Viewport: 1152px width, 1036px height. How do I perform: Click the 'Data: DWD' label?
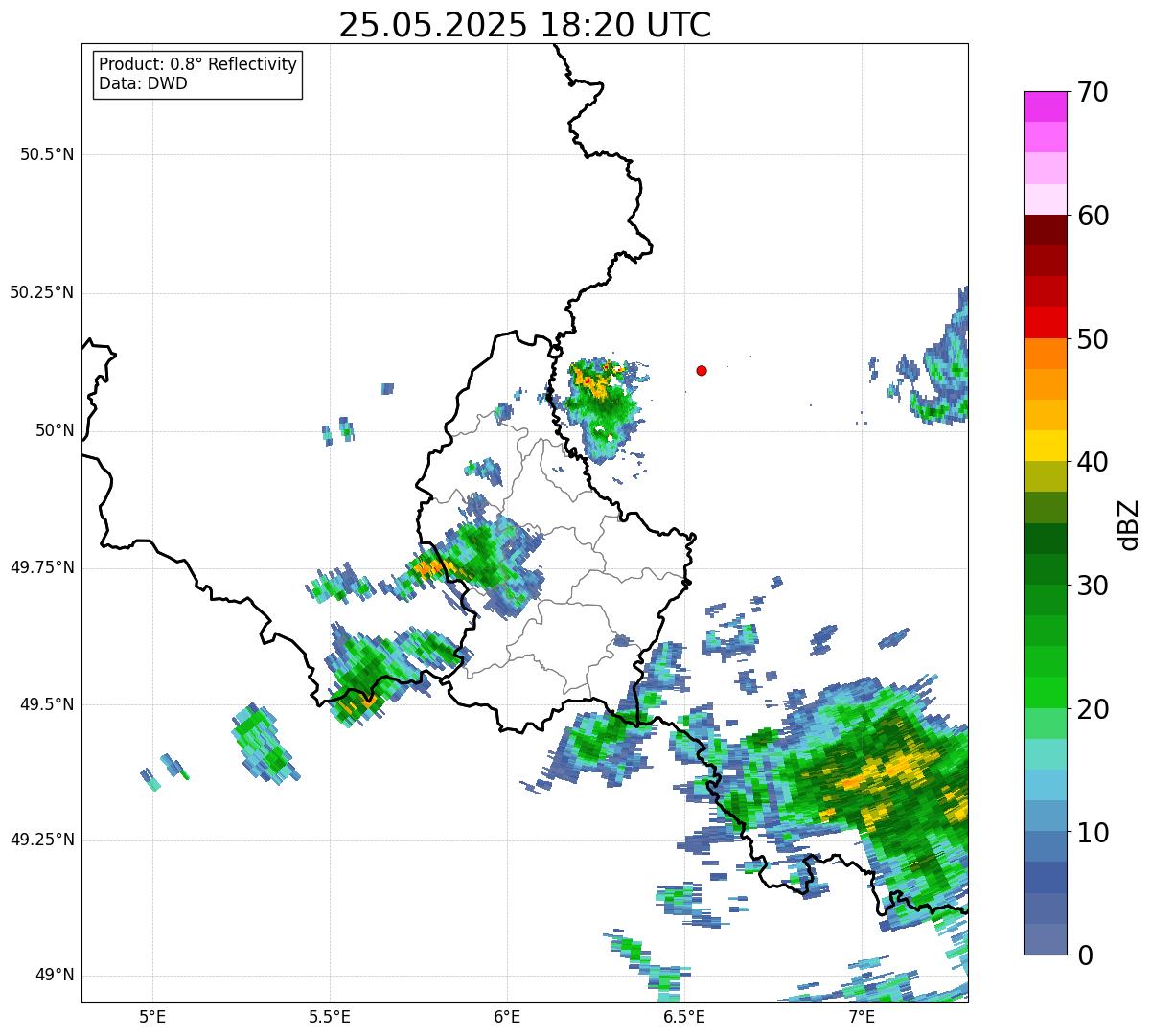(x=143, y=83)
